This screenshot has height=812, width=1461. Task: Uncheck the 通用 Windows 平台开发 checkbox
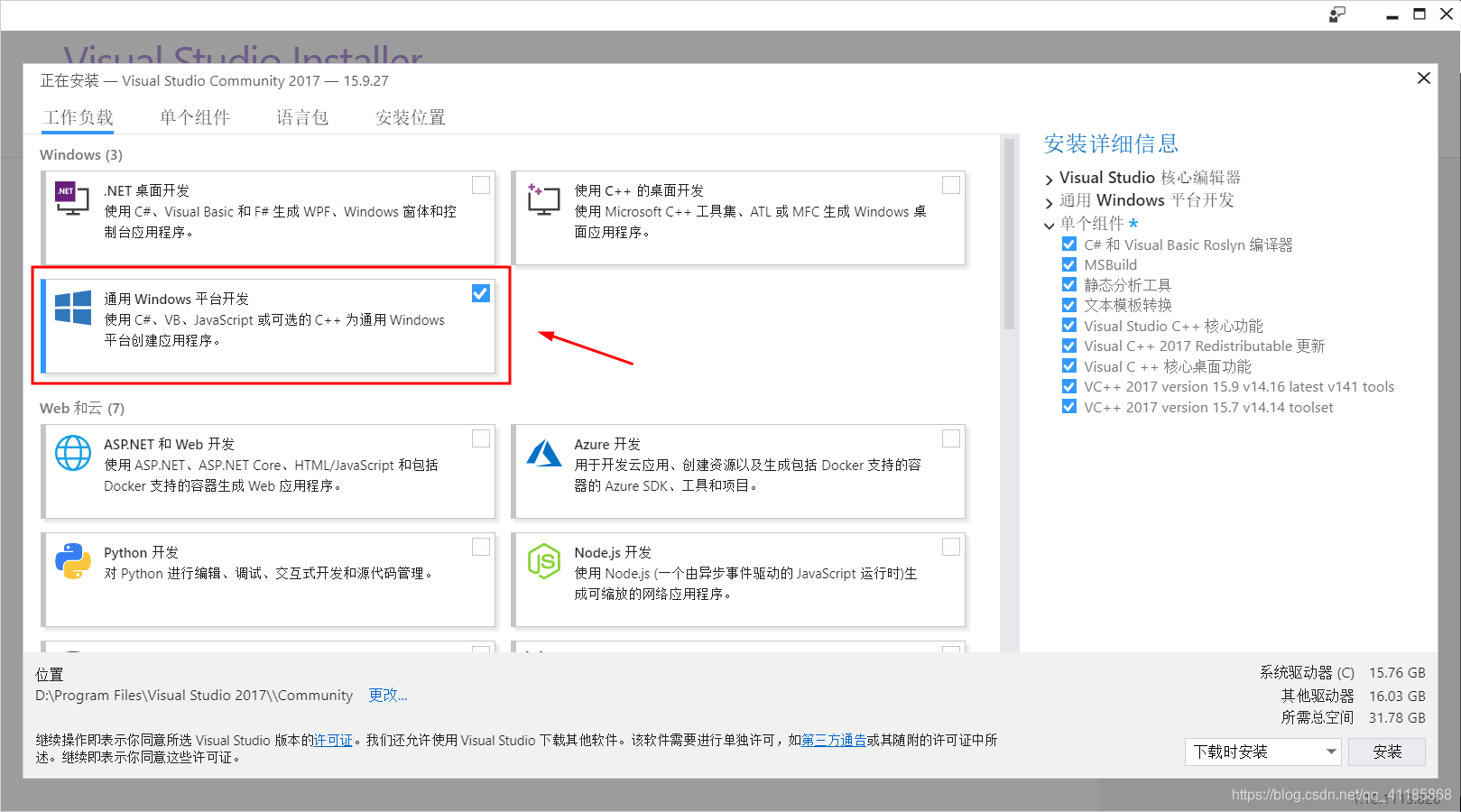[481, 293]
